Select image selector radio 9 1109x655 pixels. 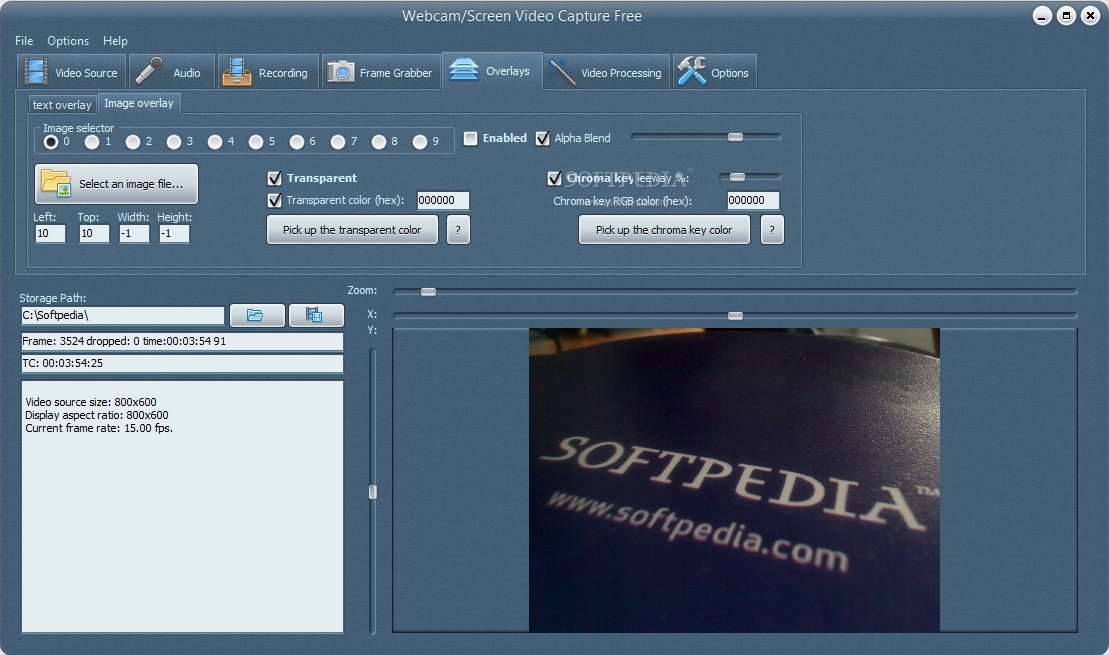(x=420, y=142)
